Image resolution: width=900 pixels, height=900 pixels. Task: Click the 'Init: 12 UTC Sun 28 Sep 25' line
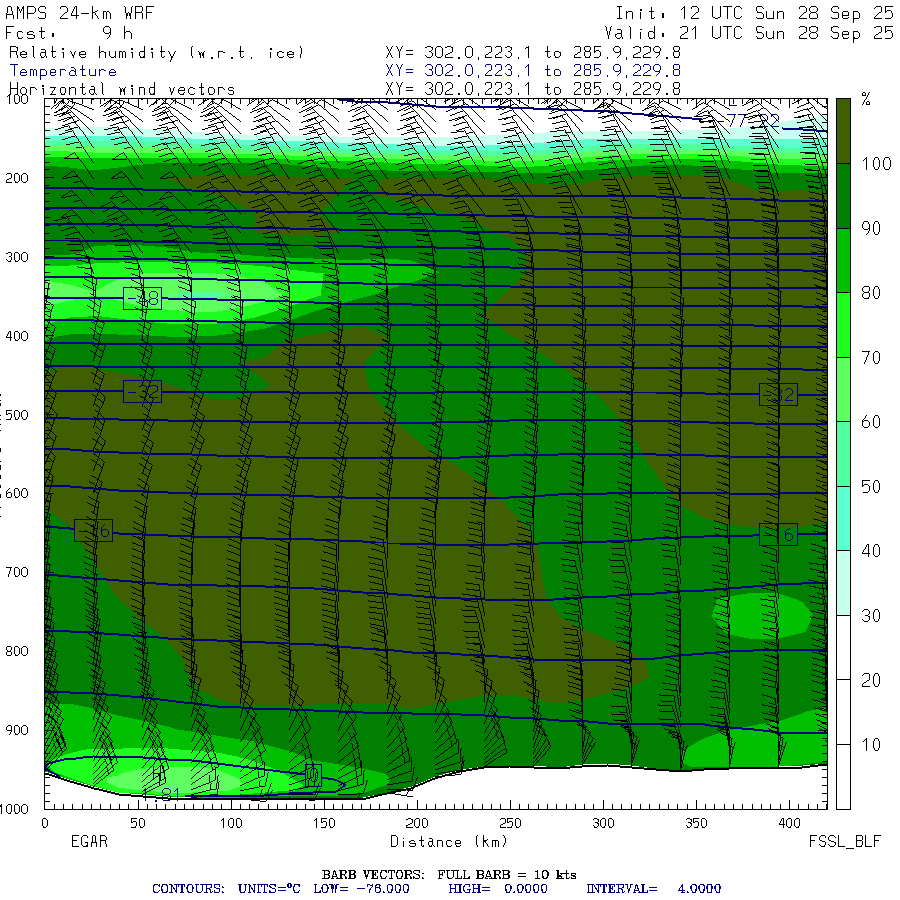point(754,13)
